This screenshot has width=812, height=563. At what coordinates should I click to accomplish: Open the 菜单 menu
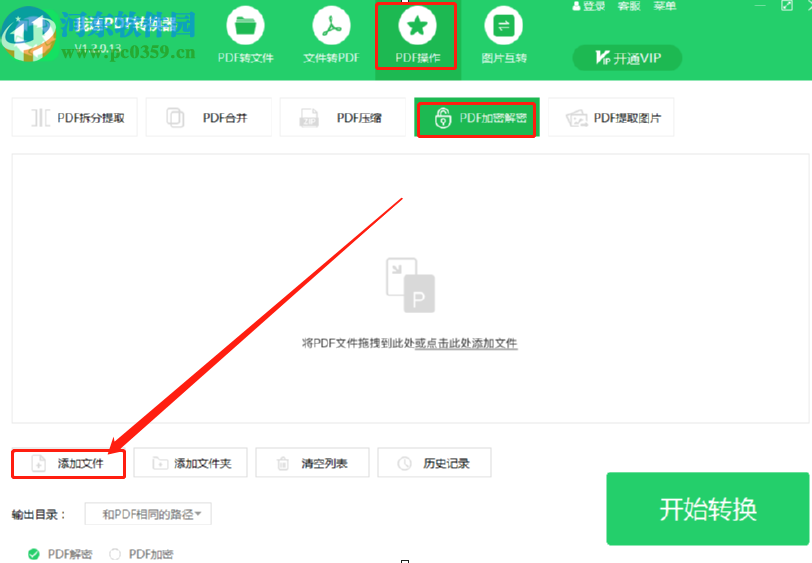665,6
